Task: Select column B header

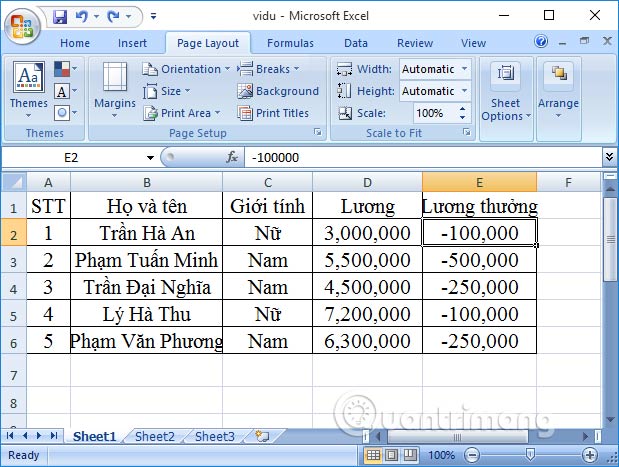Action: coord(146,182)
